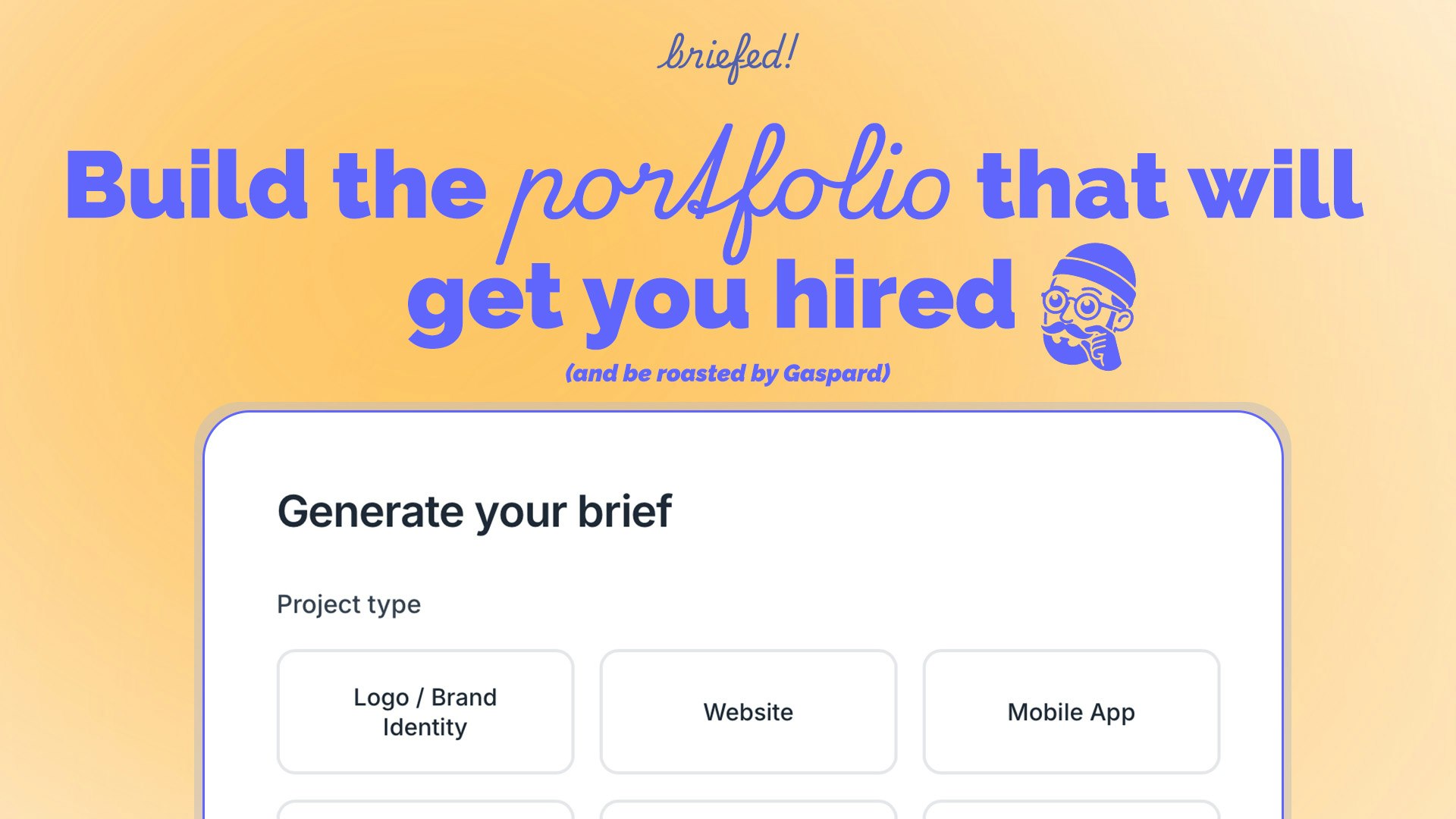Viewport: 1456px width, 819px height.
Task: Select the Logo / Brand Identity project type
Action: click(x=425, y=711)
